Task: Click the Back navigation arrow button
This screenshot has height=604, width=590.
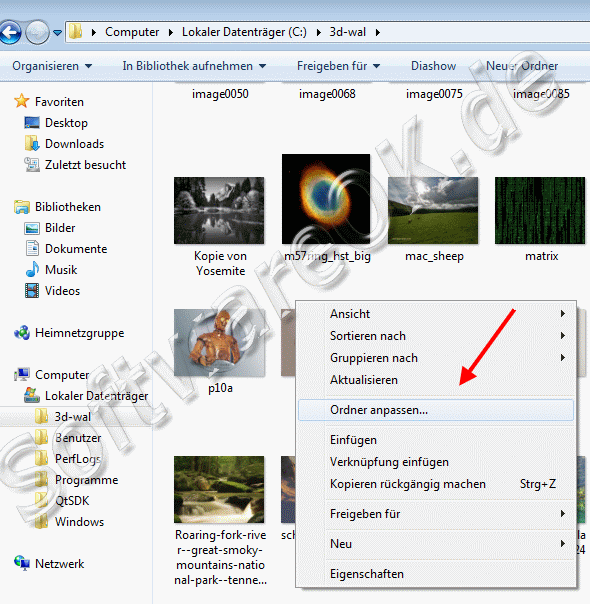Action: point(10,32)
